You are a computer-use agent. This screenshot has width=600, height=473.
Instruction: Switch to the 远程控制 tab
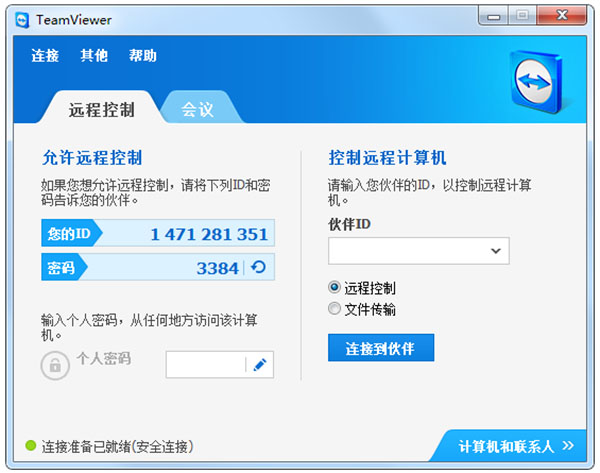point(101,108)
